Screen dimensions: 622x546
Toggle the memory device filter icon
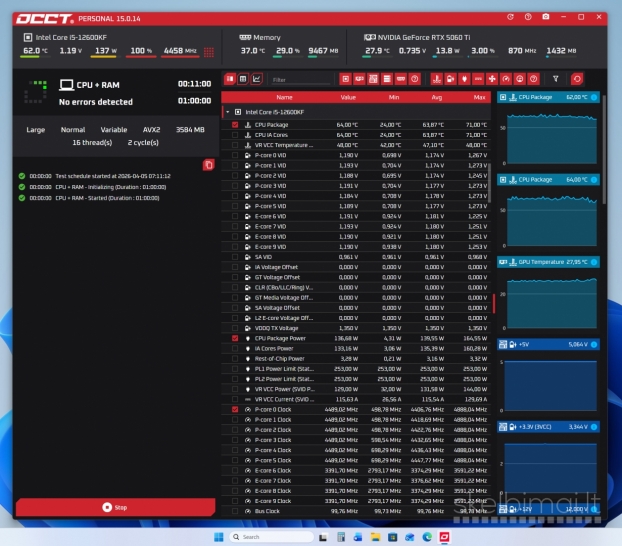click(x=401, y=79)
